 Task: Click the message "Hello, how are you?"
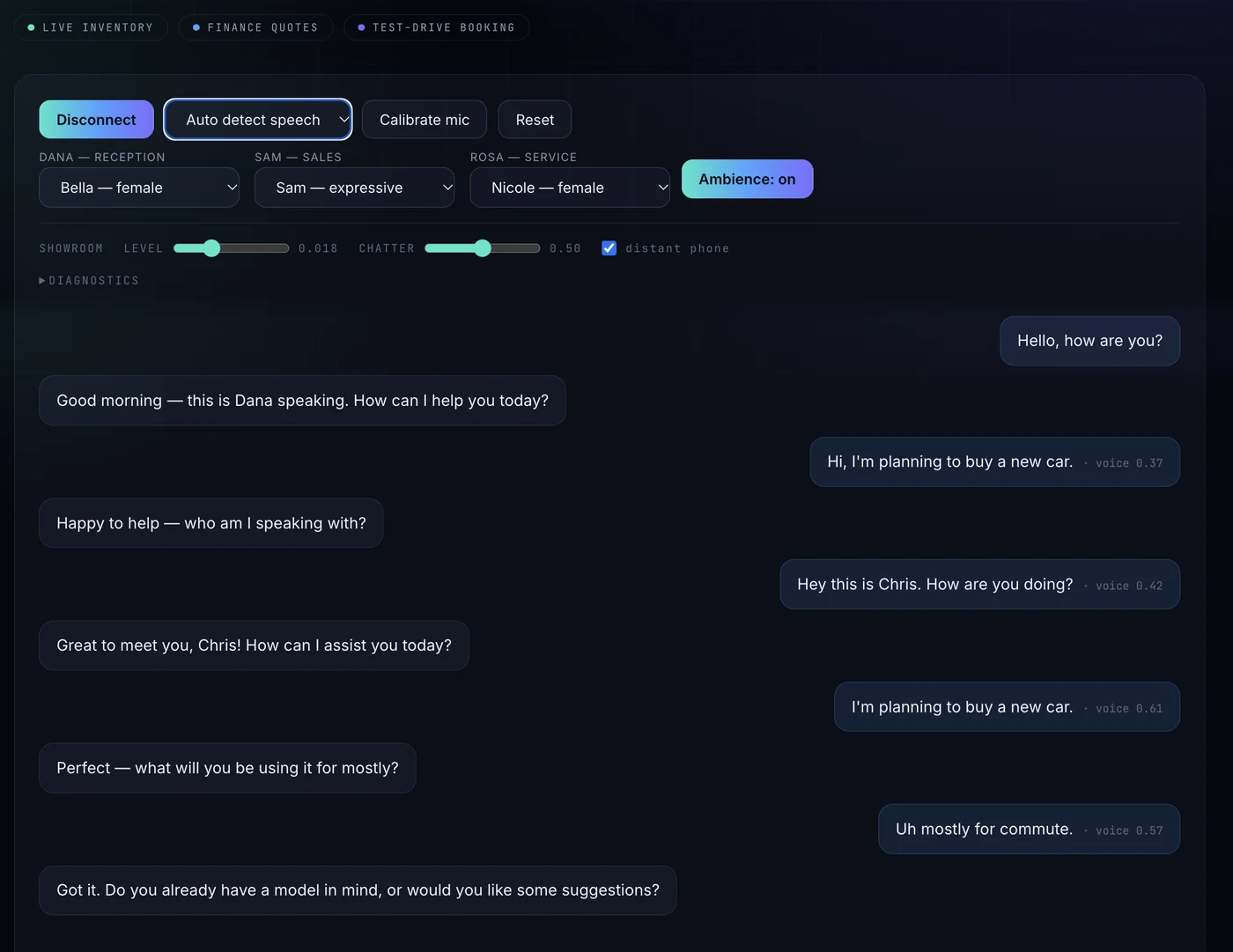1089,341
